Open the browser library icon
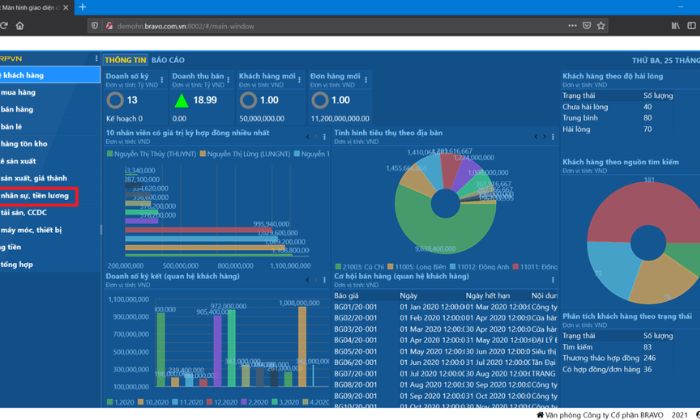This screenshot has width=700, height=420. [675, 26]
